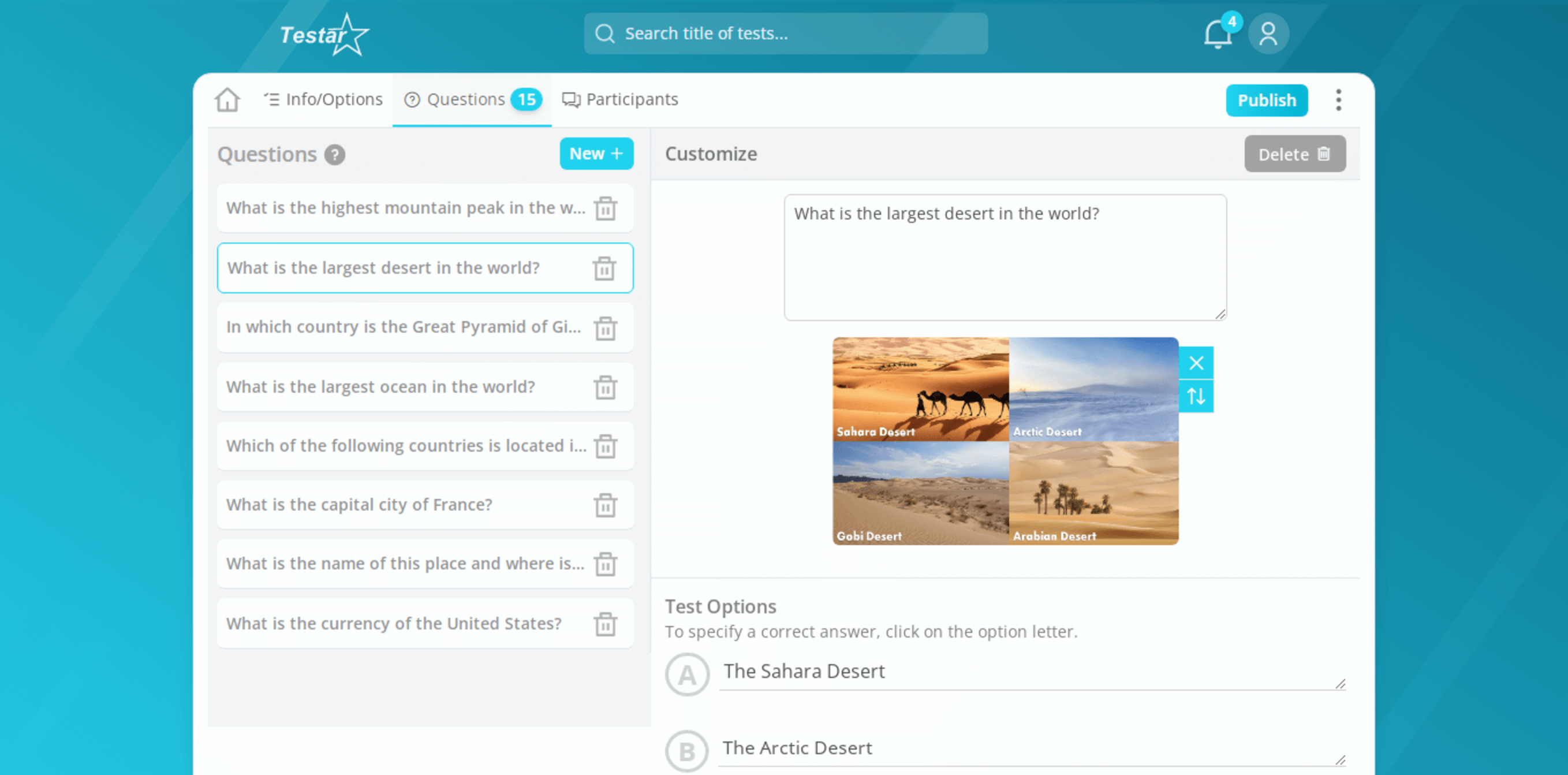Screen dimensions: 1568x775
Task: Delete the Great Pyramid question
Action: click(x=605, y=328)
